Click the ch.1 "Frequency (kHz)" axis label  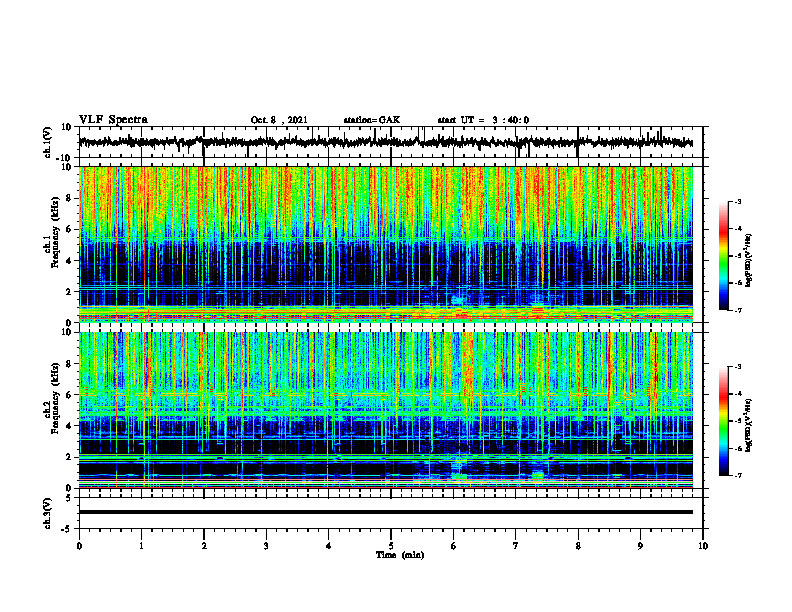(55, 233)
